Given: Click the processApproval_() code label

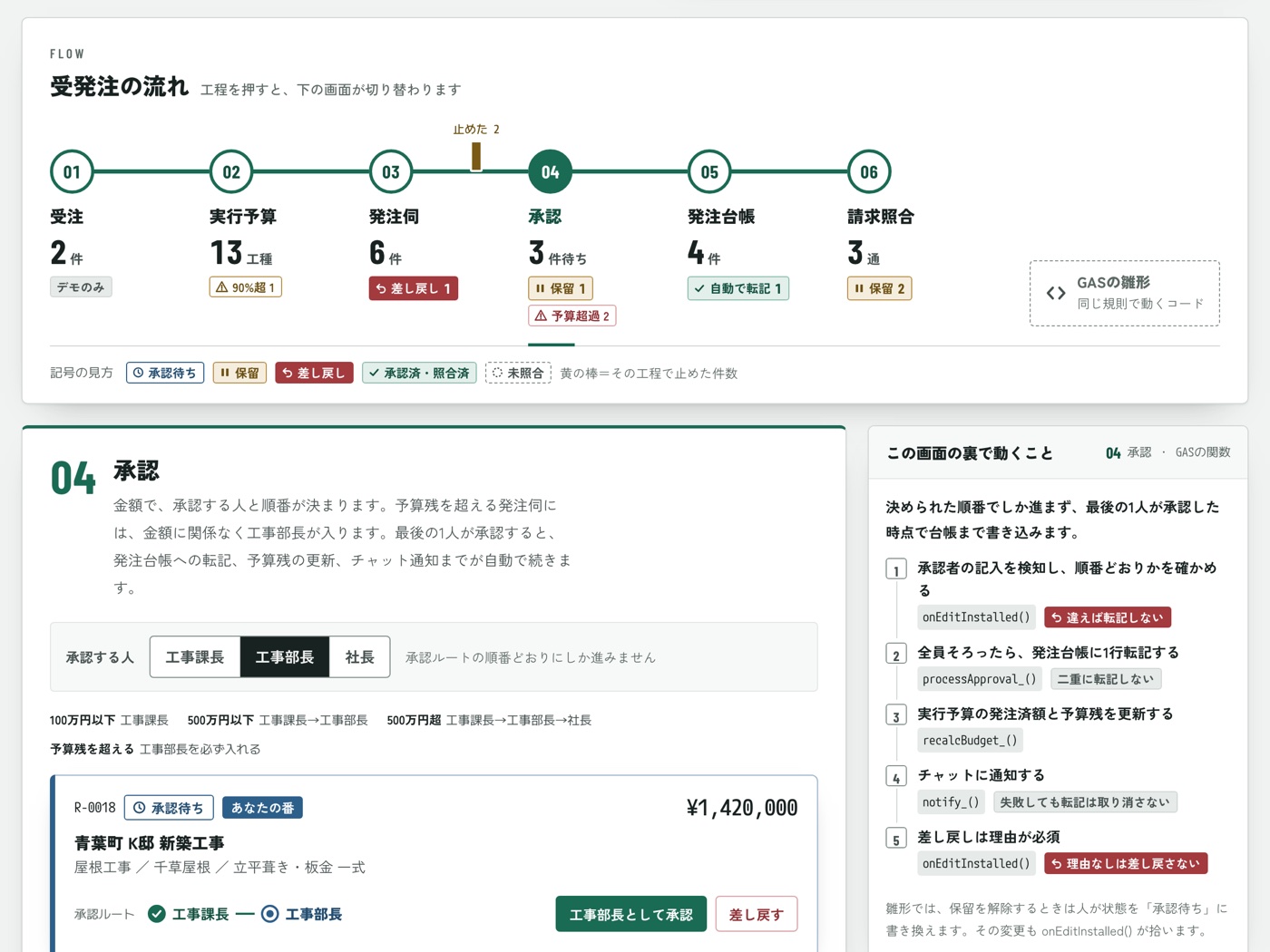Looking at the screenshot, I should (x=980, y=678).
